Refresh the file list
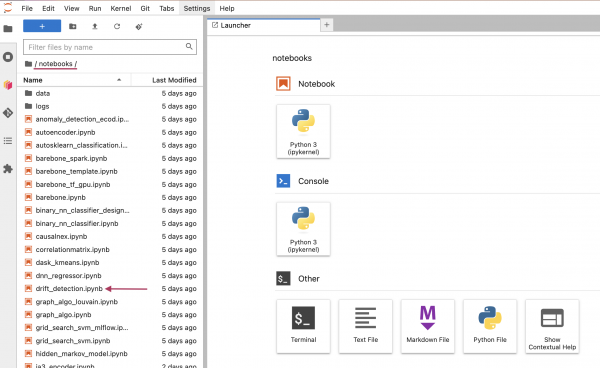Screen dimensions: 600x368 point(117,26)
